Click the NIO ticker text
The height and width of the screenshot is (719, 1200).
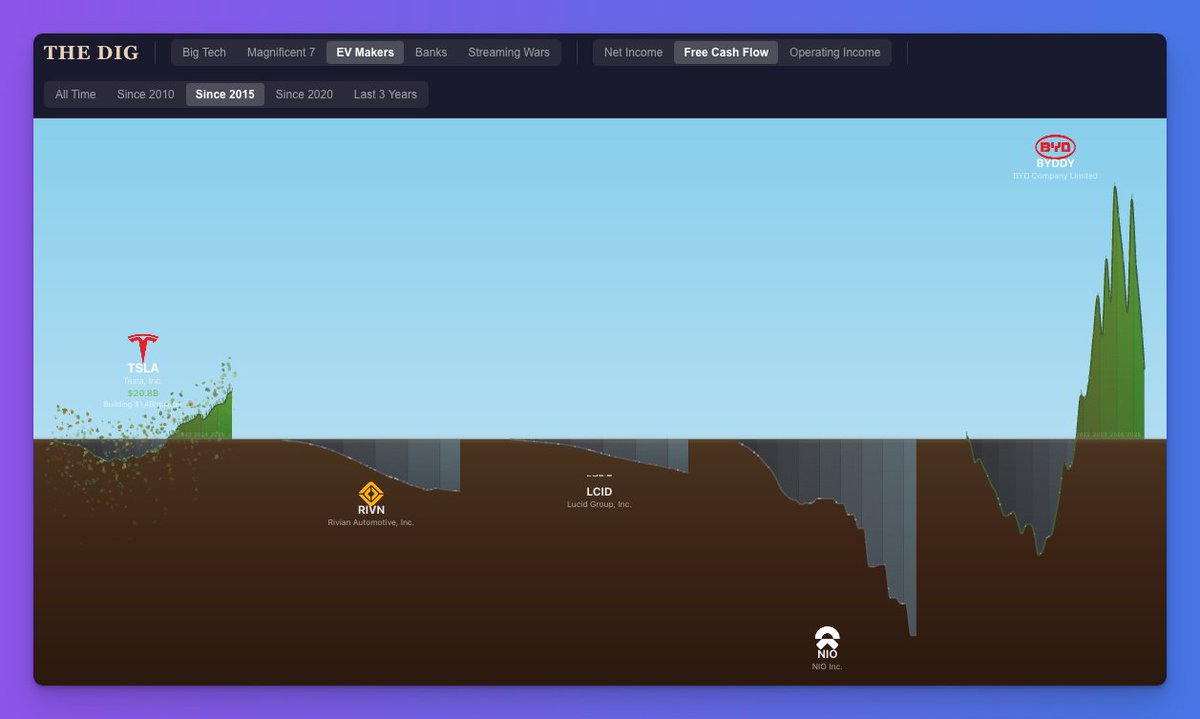click(827, 654)
